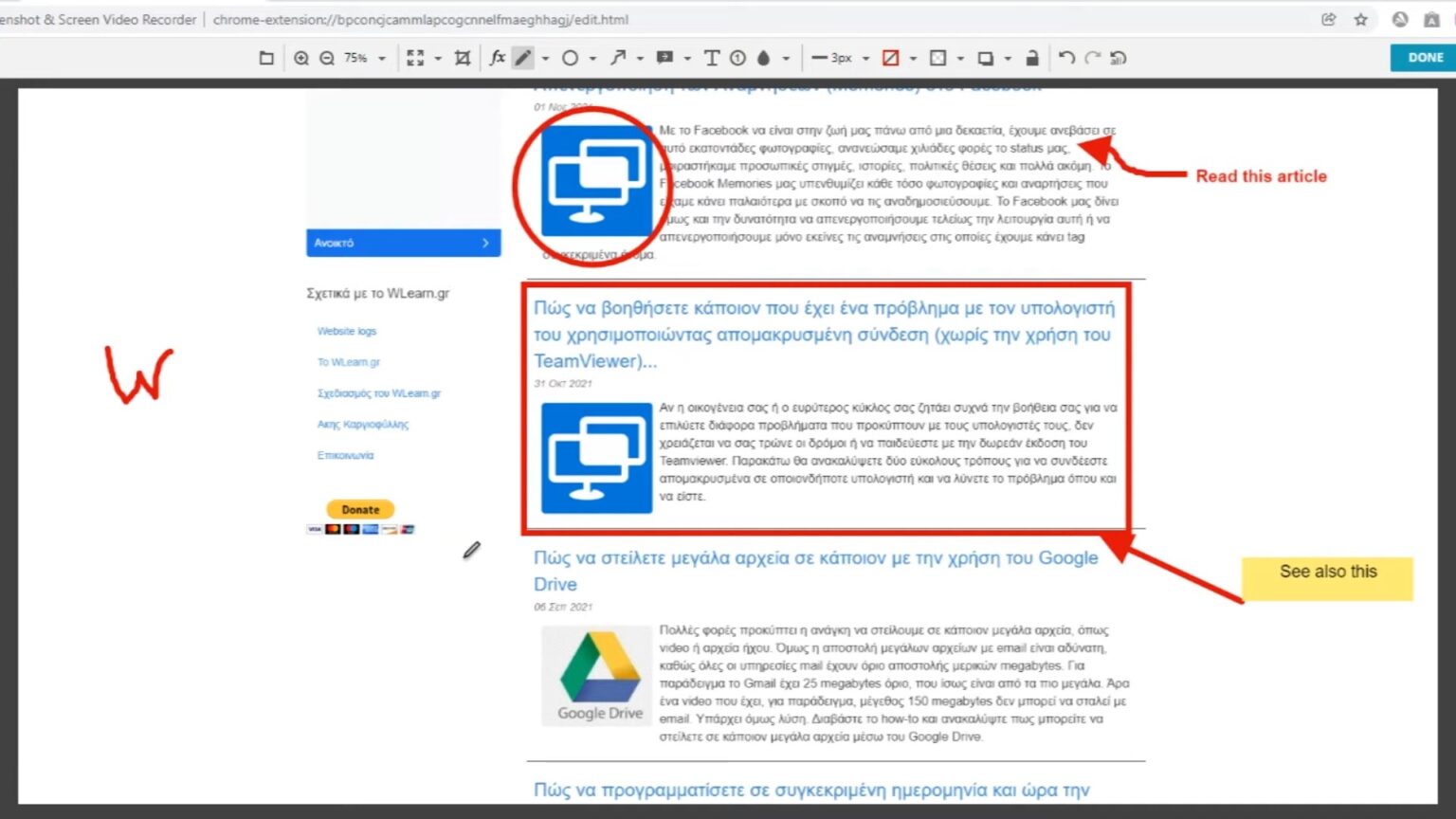Viewport: 1456px width, 819px height.
Task: Select the Crop tool
Action: coord(462,58)
